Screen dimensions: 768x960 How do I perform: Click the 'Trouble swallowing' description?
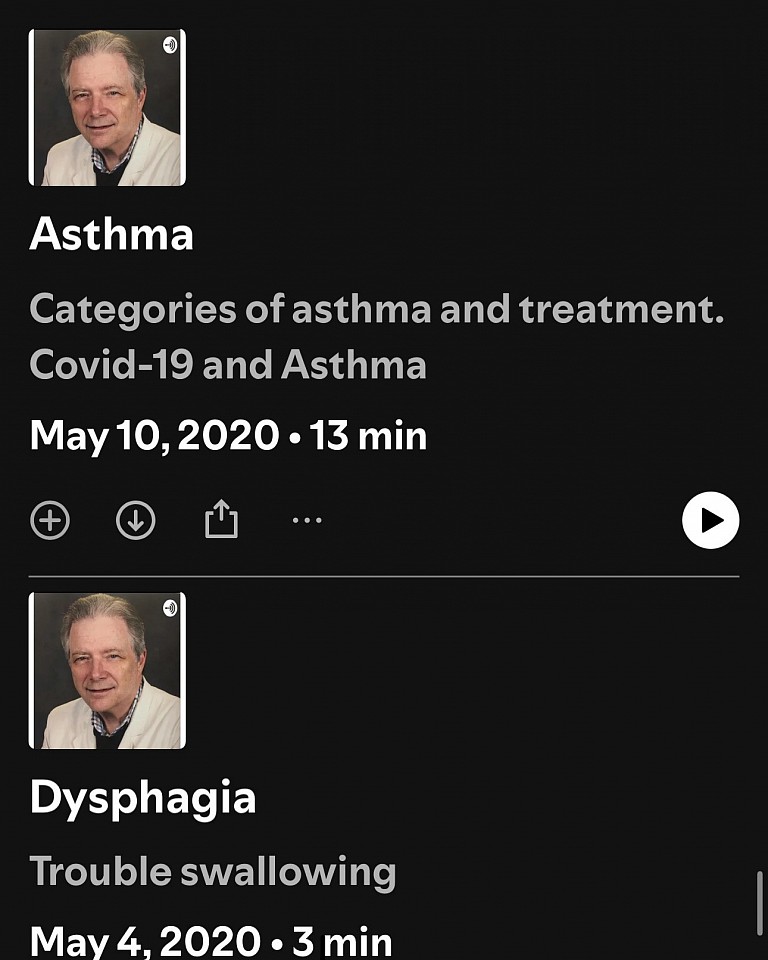(213, 872)
